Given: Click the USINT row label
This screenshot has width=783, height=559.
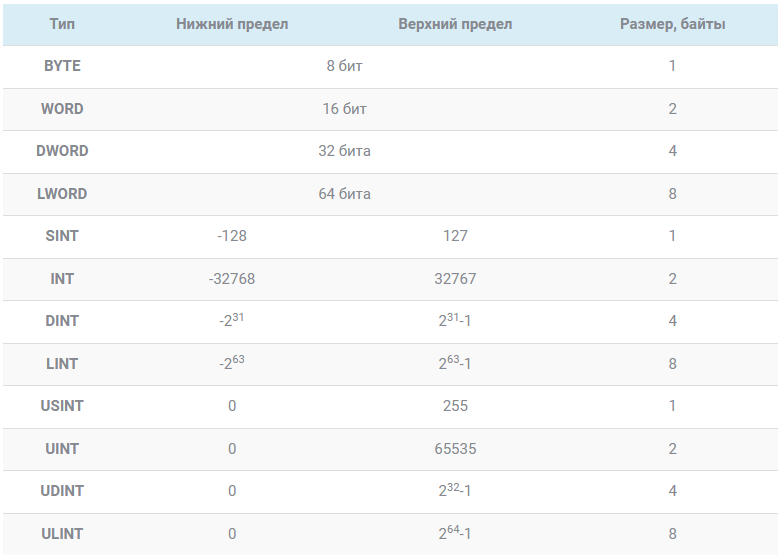Looking at the screenshot, I should (62, 406).
